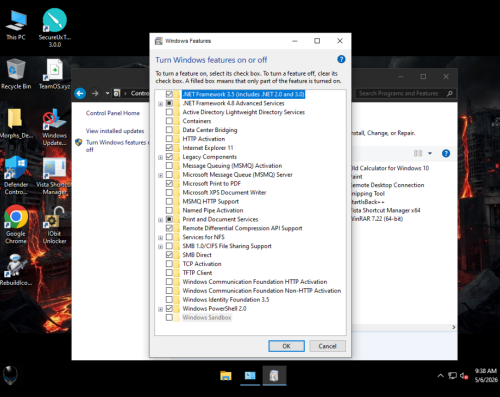Click Turn Windows features on or off link

point(117,146)
